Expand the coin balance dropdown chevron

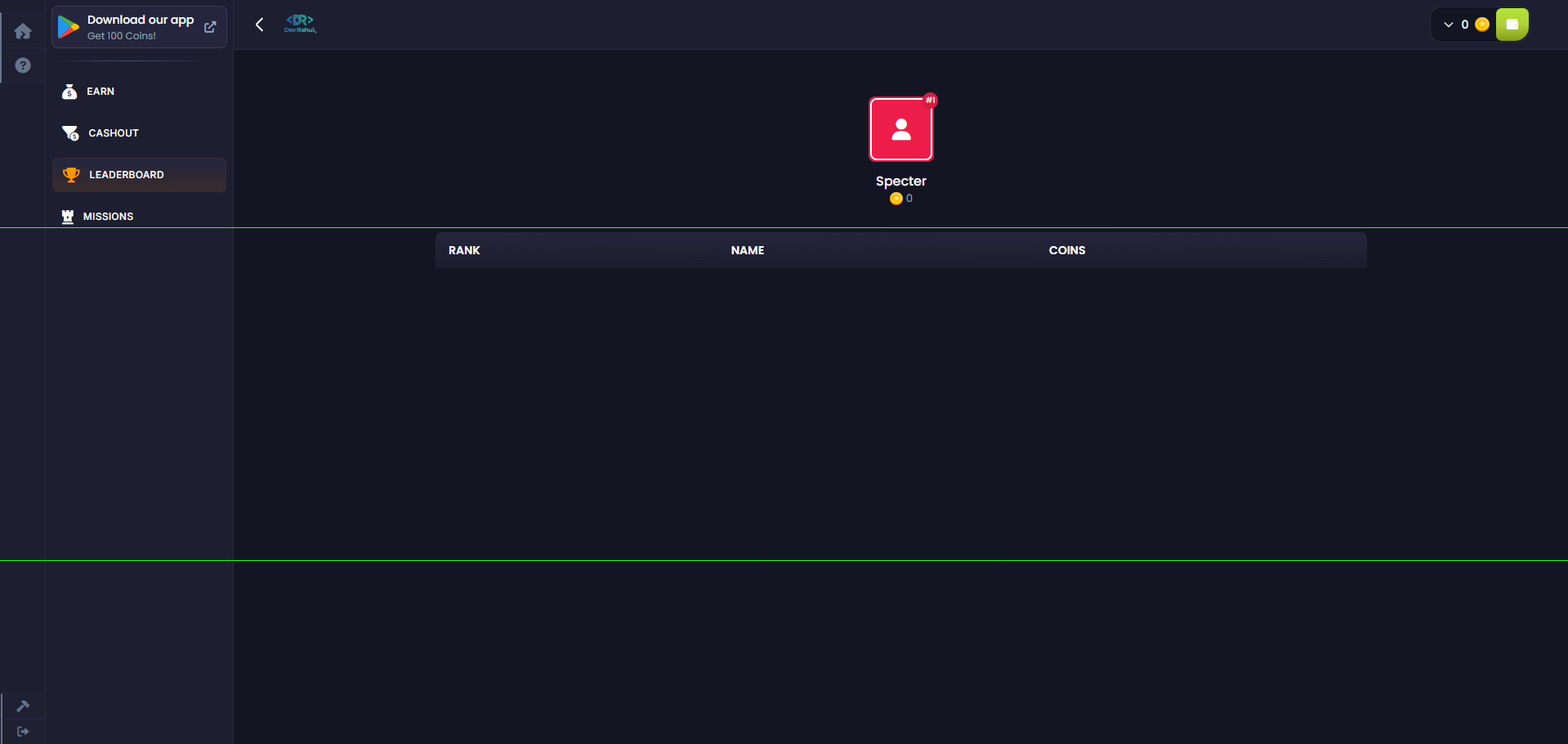point(1449,25)
